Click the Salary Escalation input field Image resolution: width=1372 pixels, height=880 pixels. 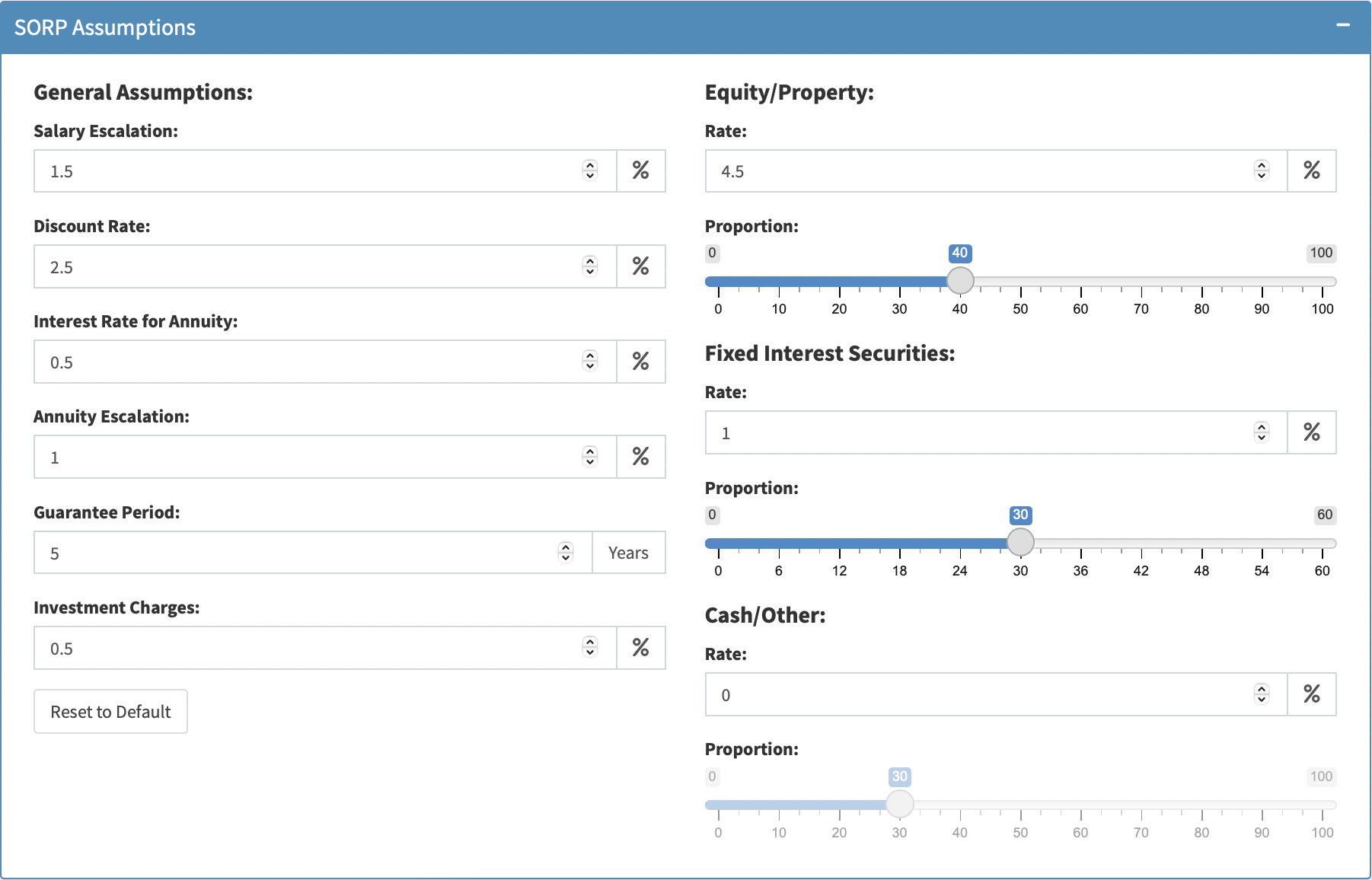[305, 171]
